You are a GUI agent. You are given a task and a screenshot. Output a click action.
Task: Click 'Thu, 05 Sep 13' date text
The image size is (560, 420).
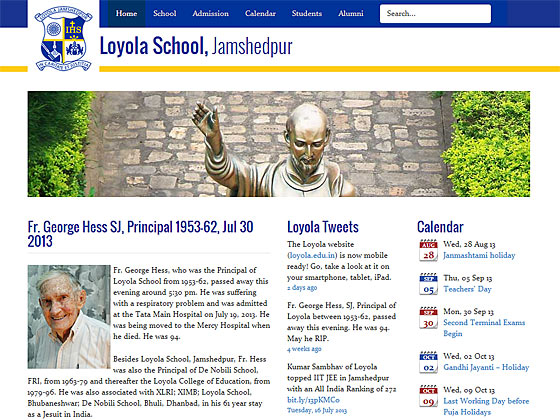[x=468, y=278]
